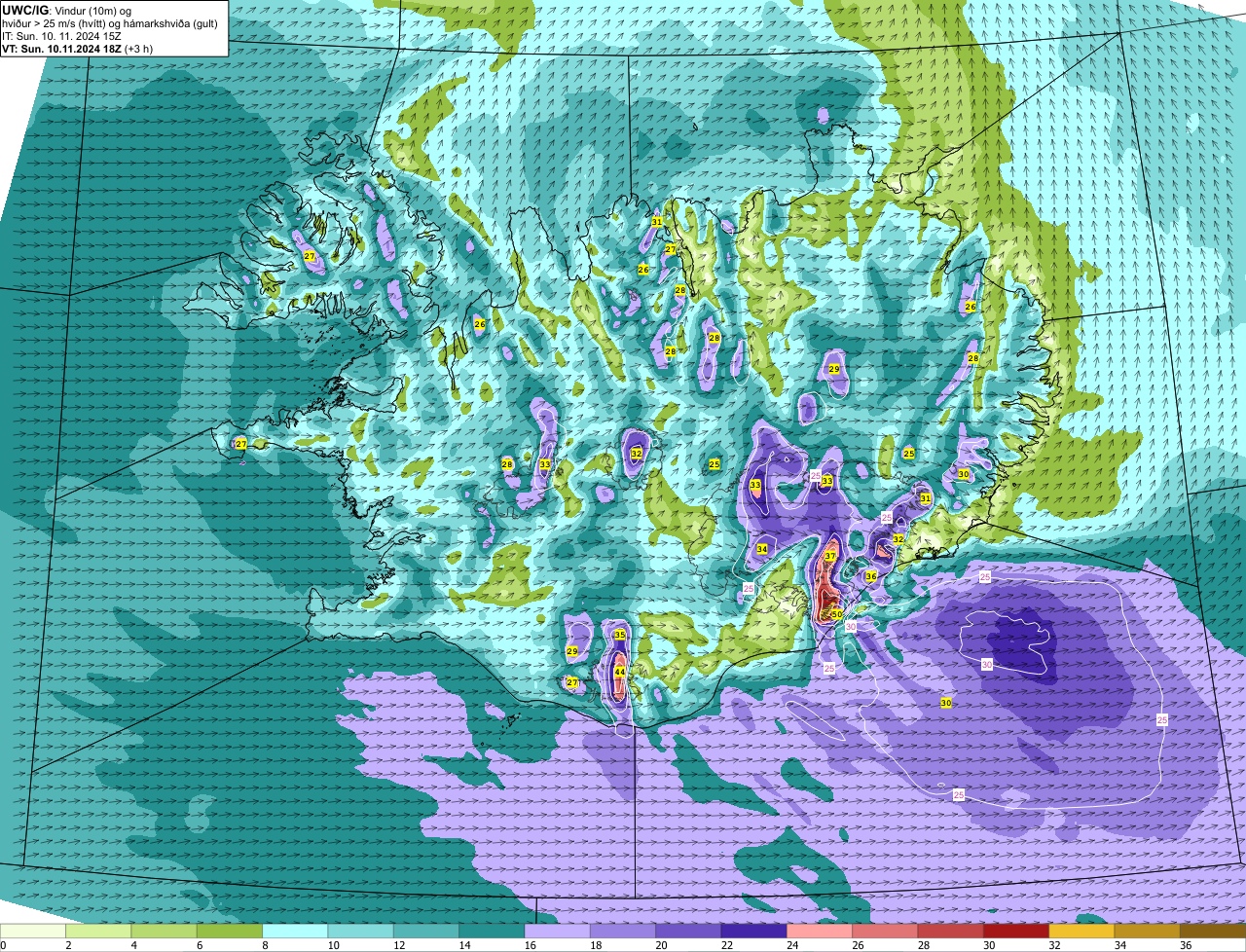
Task: Pick the 12–14 teal scale swatch
Action: (426, 932)
